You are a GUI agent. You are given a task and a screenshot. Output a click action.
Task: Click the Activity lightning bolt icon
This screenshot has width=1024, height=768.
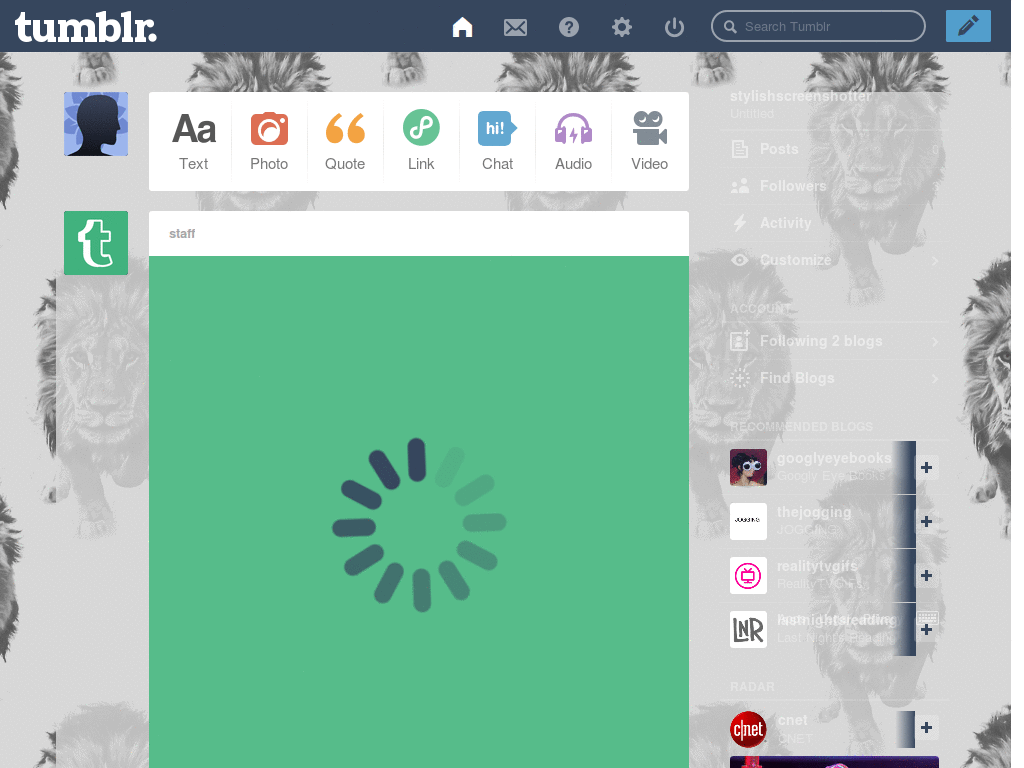(x=739, y=223)
